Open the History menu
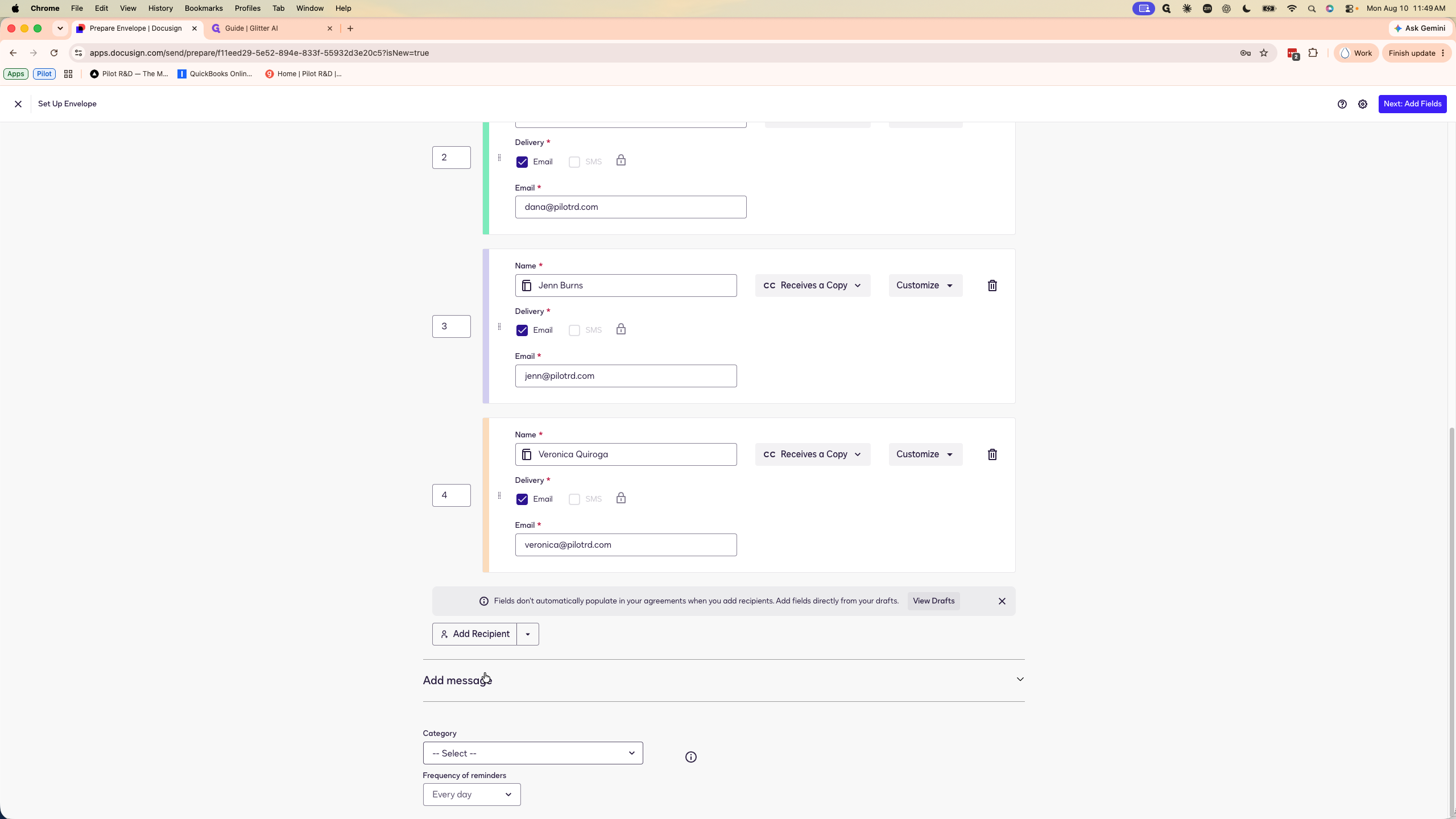This screenshot has width=1456, height=819. [160, 9]
